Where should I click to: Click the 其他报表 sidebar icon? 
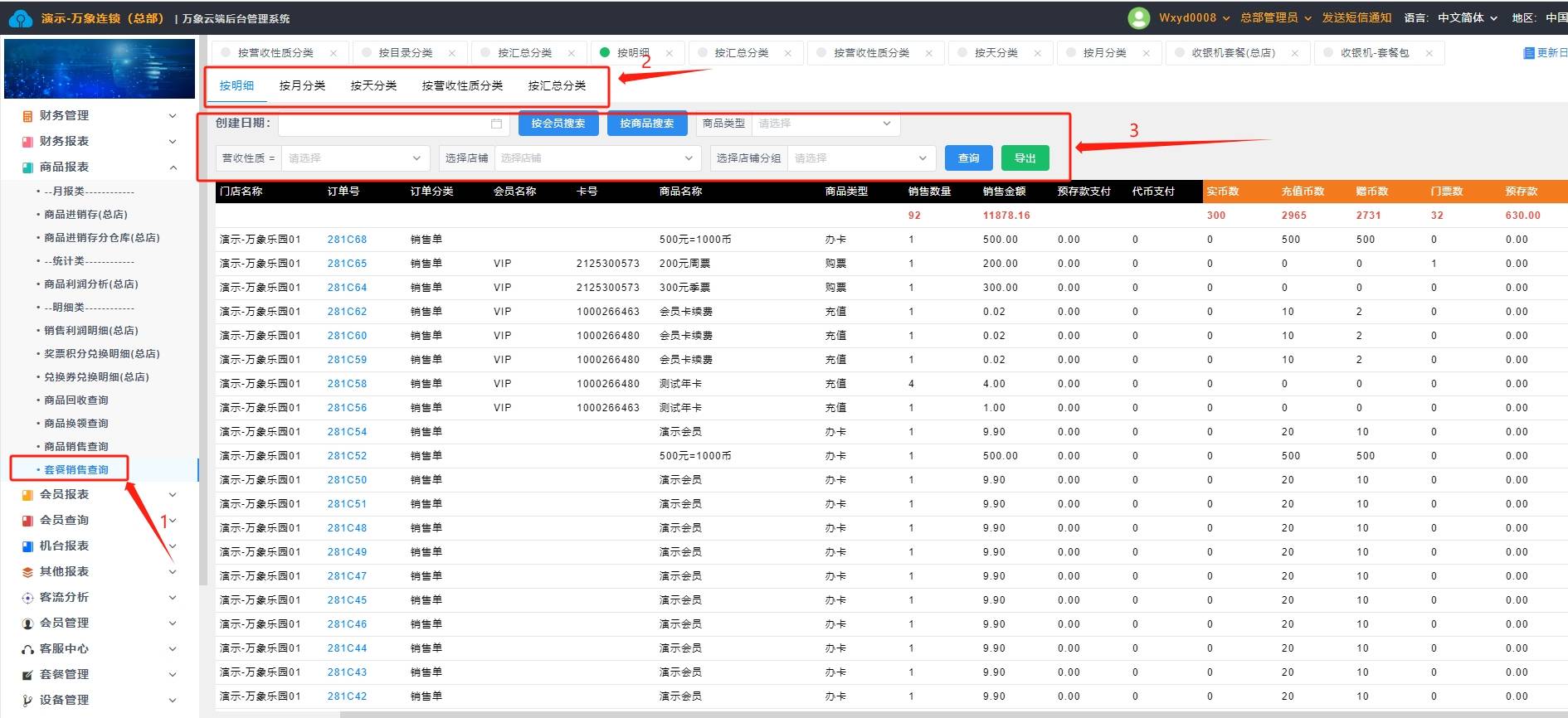point(27,572)
